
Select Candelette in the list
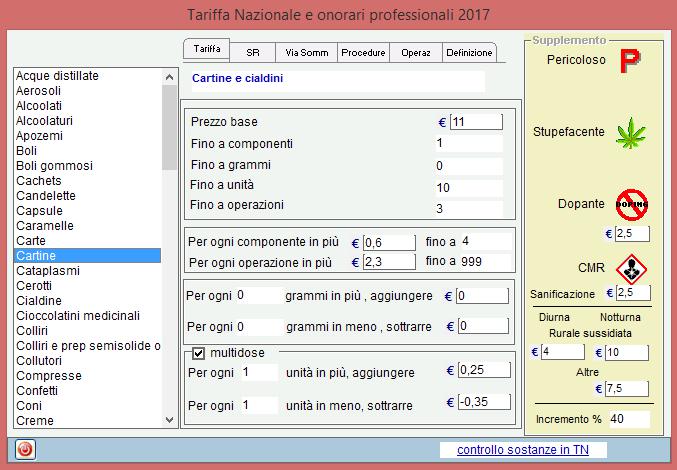click(x=88, y=196)
